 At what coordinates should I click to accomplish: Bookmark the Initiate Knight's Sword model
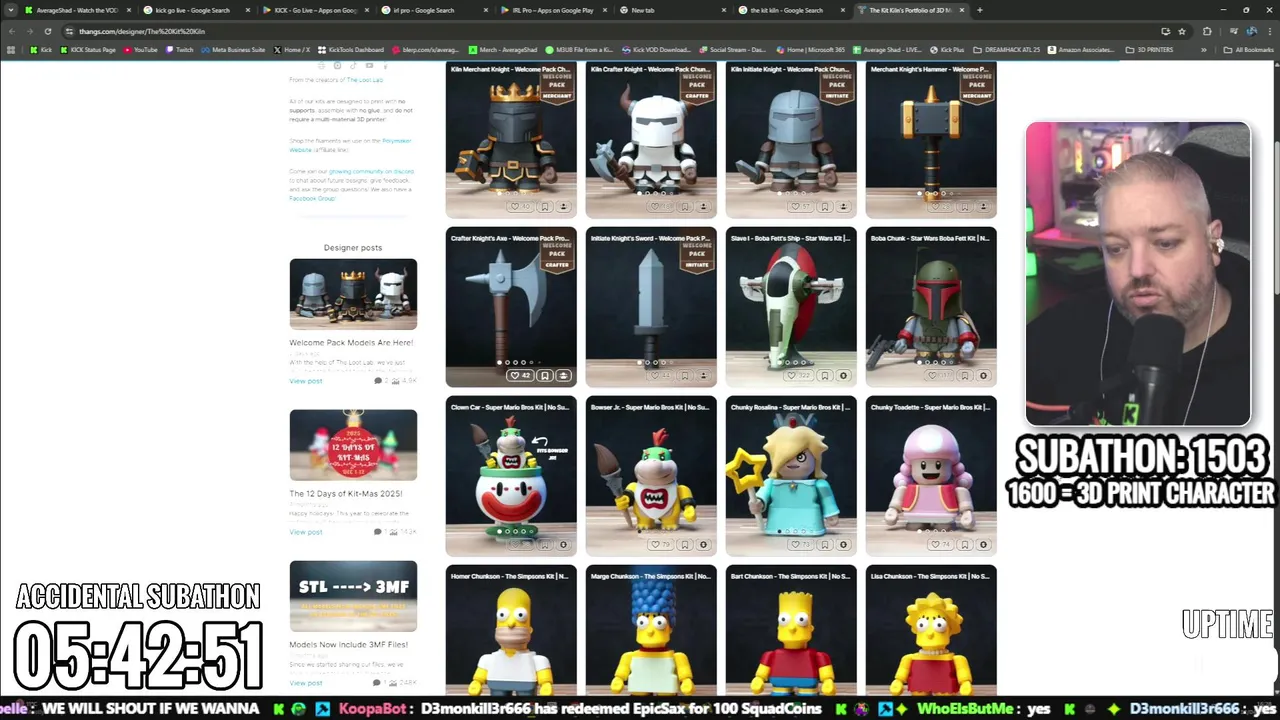685,376
